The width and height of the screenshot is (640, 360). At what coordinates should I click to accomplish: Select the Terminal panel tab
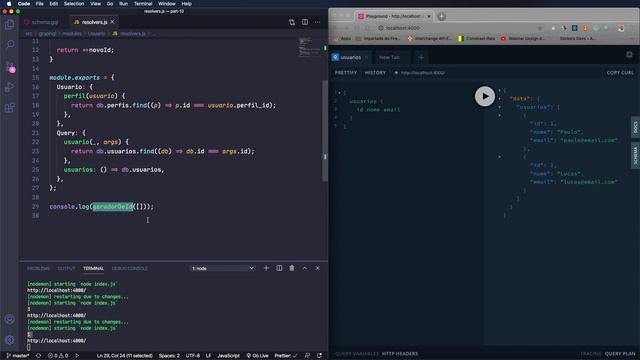point(93,269)
